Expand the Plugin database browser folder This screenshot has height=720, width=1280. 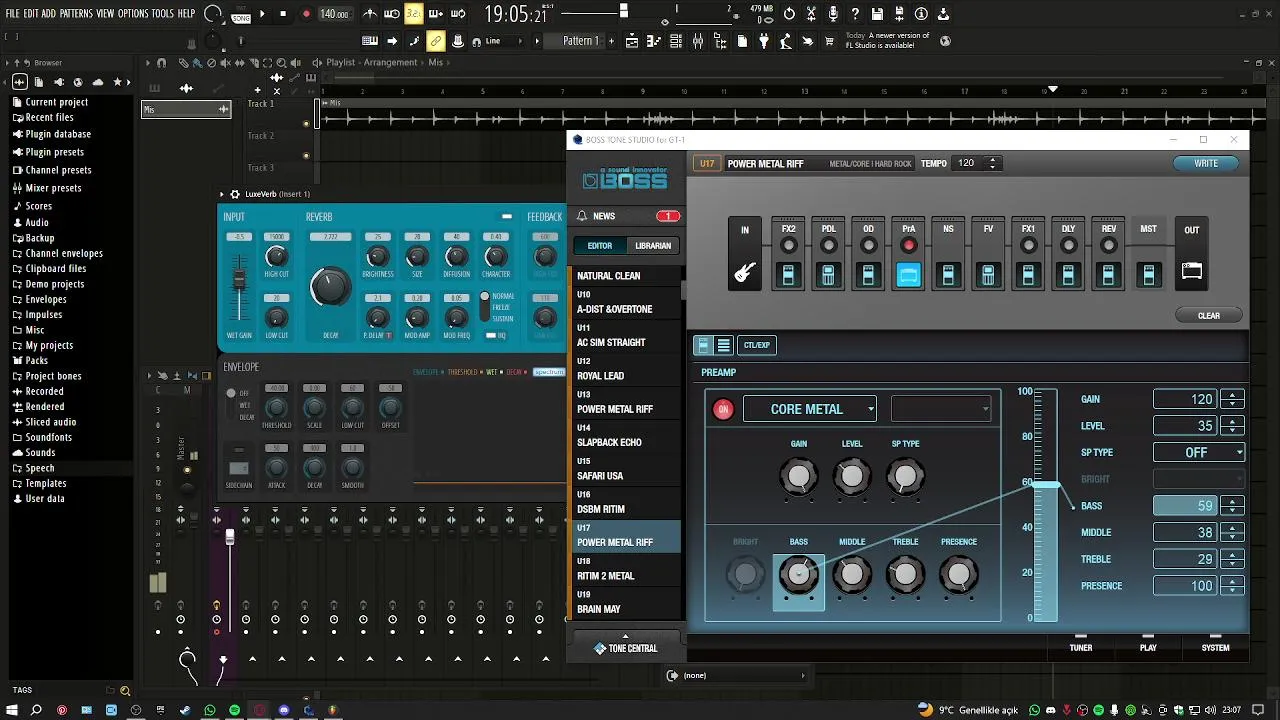57,134
